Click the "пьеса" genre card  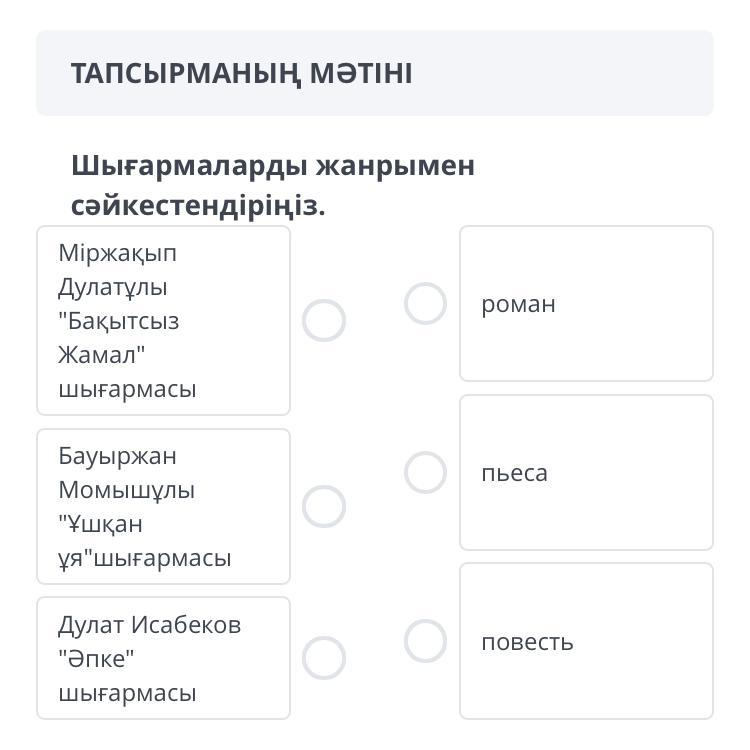tap(586, 473)
